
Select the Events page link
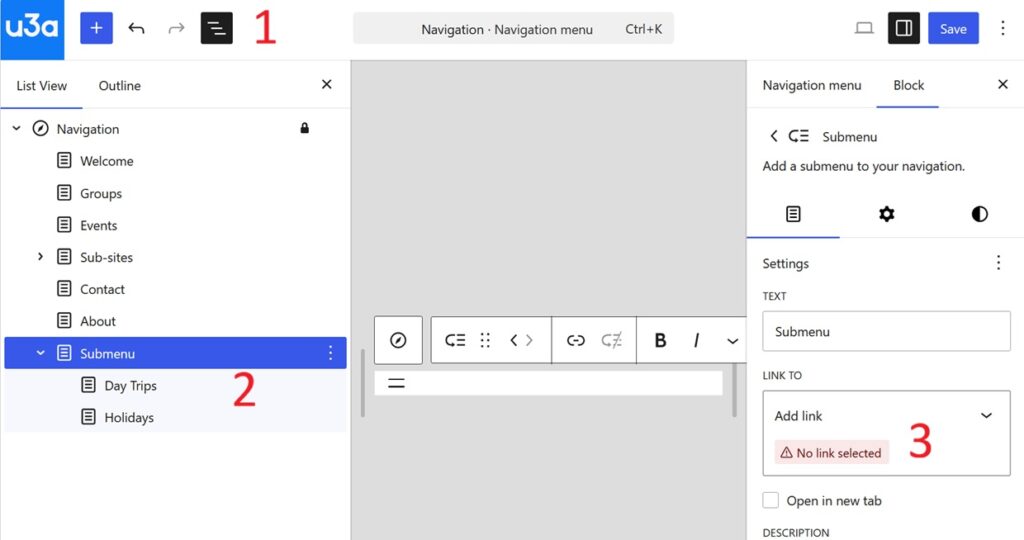click(x=99, y=225)
